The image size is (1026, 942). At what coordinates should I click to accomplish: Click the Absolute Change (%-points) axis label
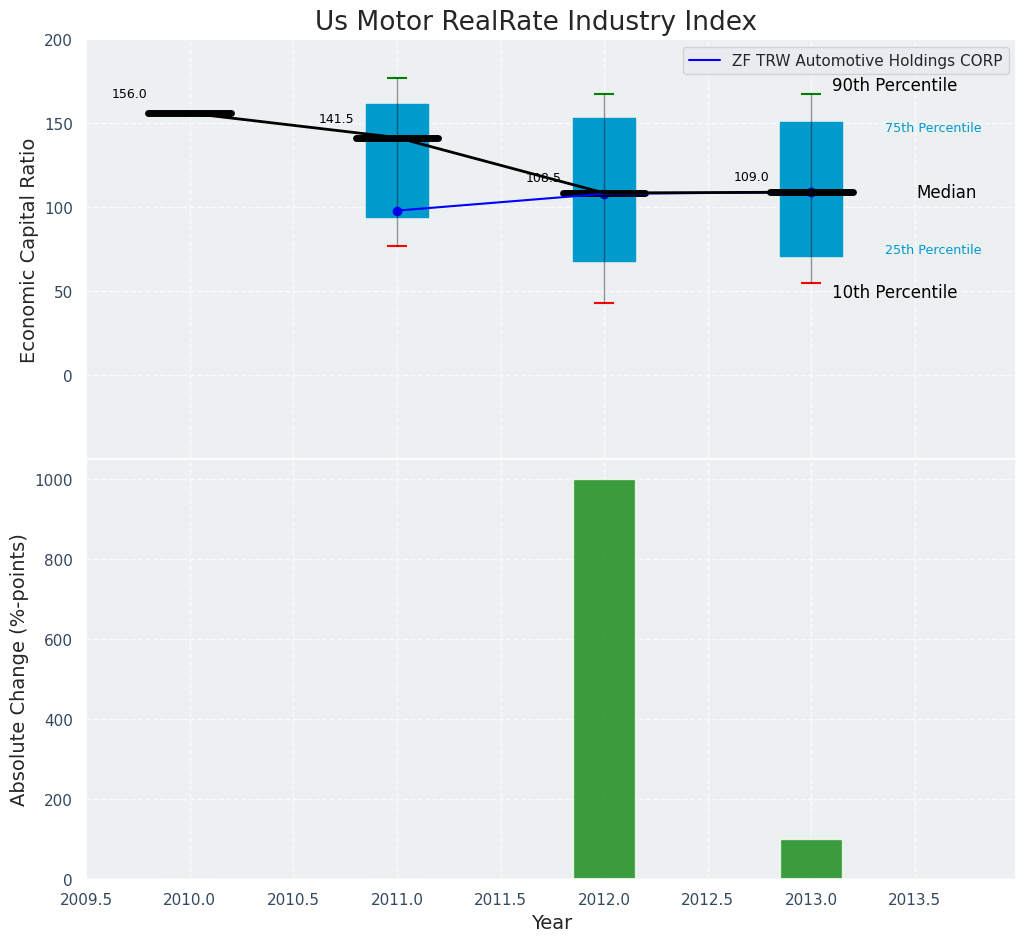pyautogui.click(x=19, y=669)
